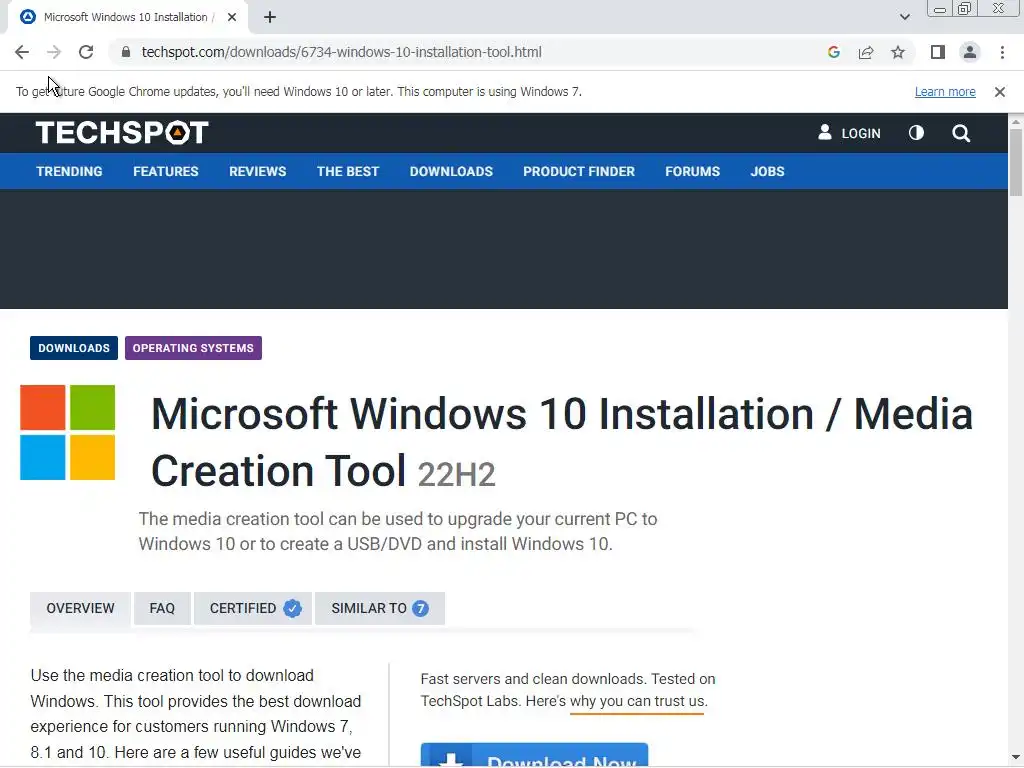Image resolution: width=1024 pixels, height=768 pixels.
Task: Click the share page icon
Action: tap(866, 52)
